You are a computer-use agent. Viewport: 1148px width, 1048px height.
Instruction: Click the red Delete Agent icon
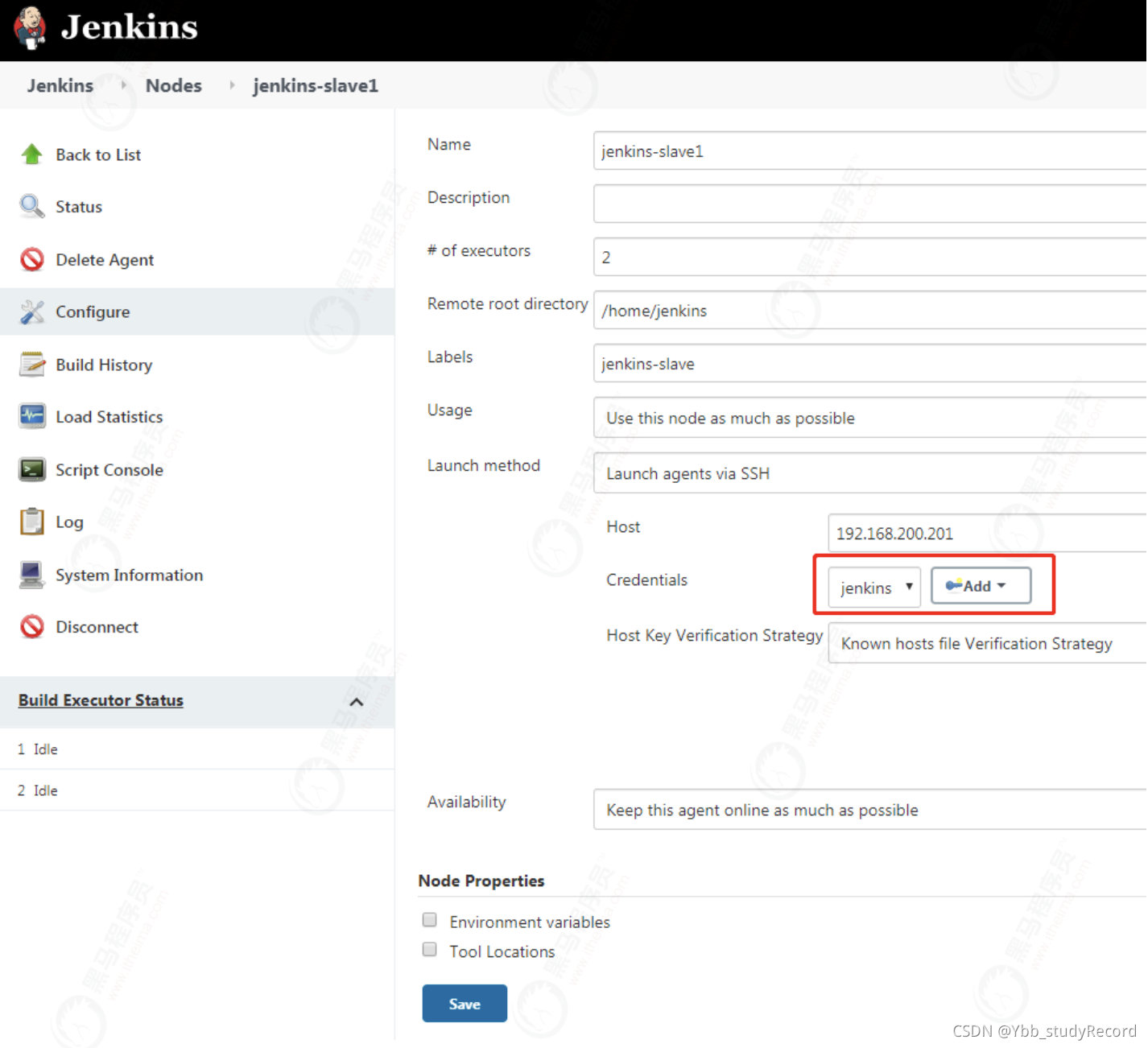[32, 259]
